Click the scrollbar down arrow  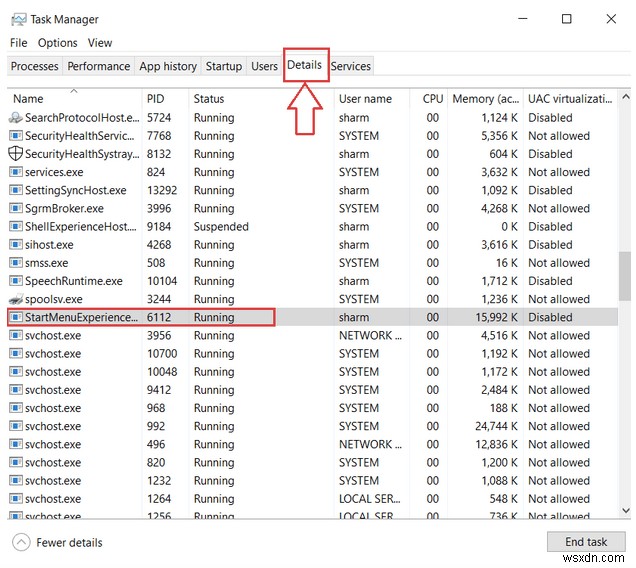(625, 510)
